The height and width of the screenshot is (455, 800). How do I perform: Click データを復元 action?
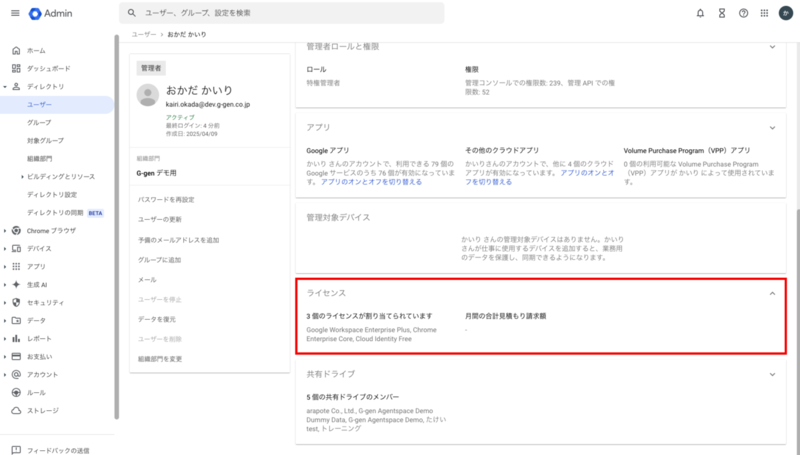point(157,319)
